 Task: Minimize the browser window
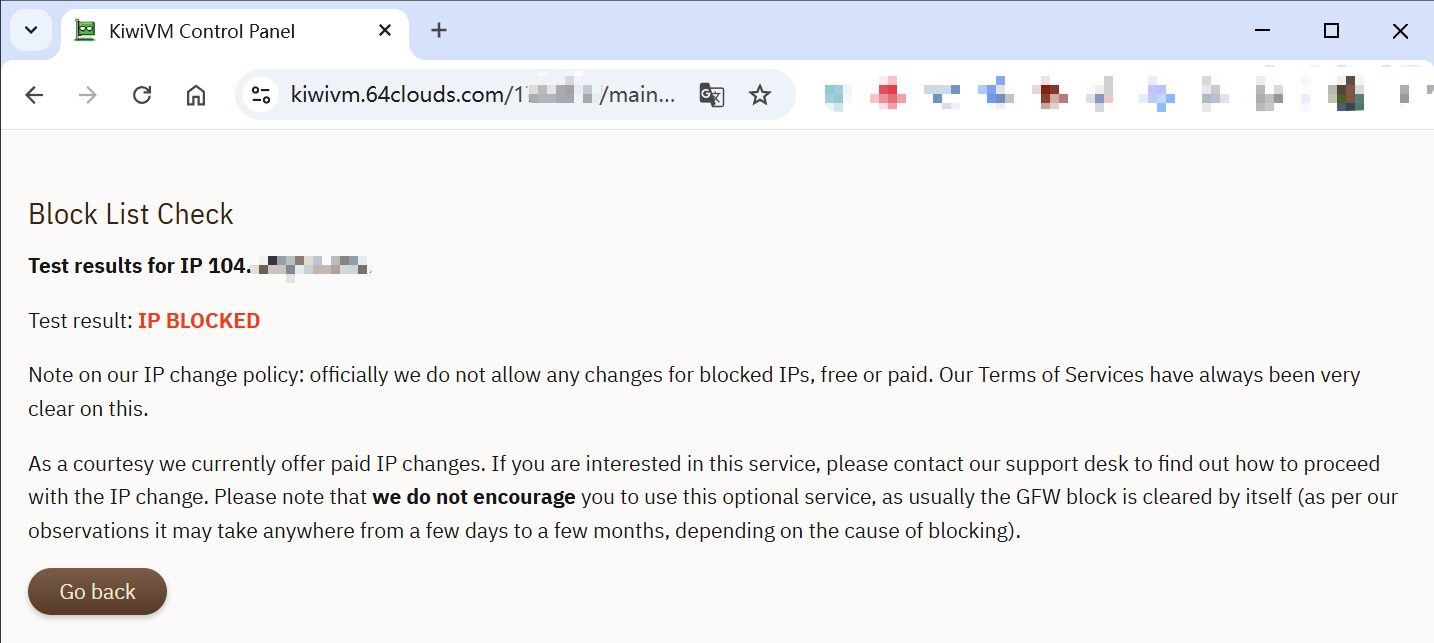coord(1263,31)
